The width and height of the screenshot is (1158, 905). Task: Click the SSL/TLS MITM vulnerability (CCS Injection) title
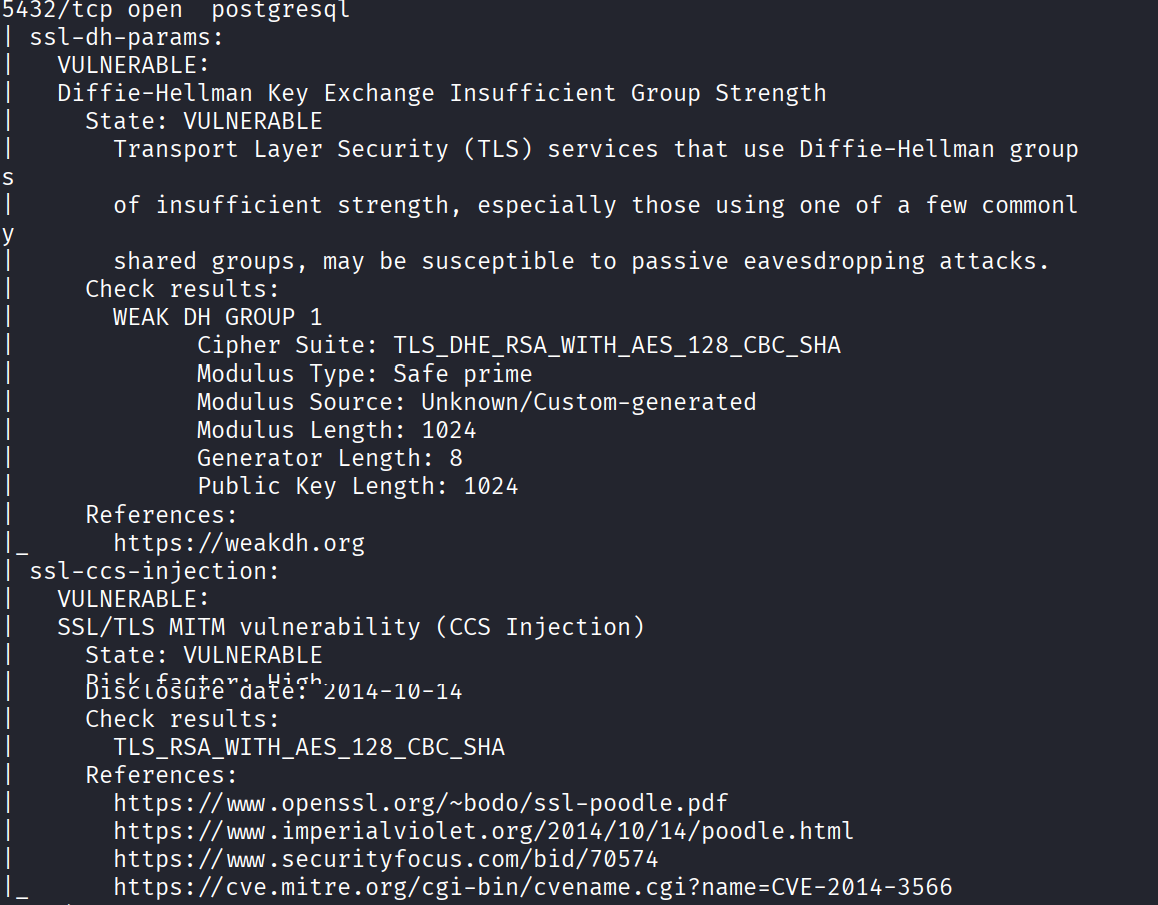350,627
